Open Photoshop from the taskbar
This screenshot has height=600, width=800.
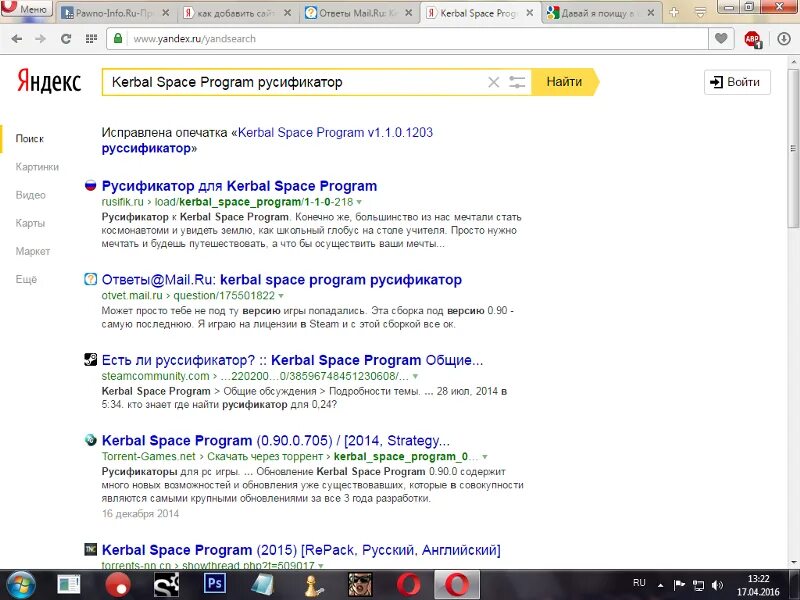point(214,584)
